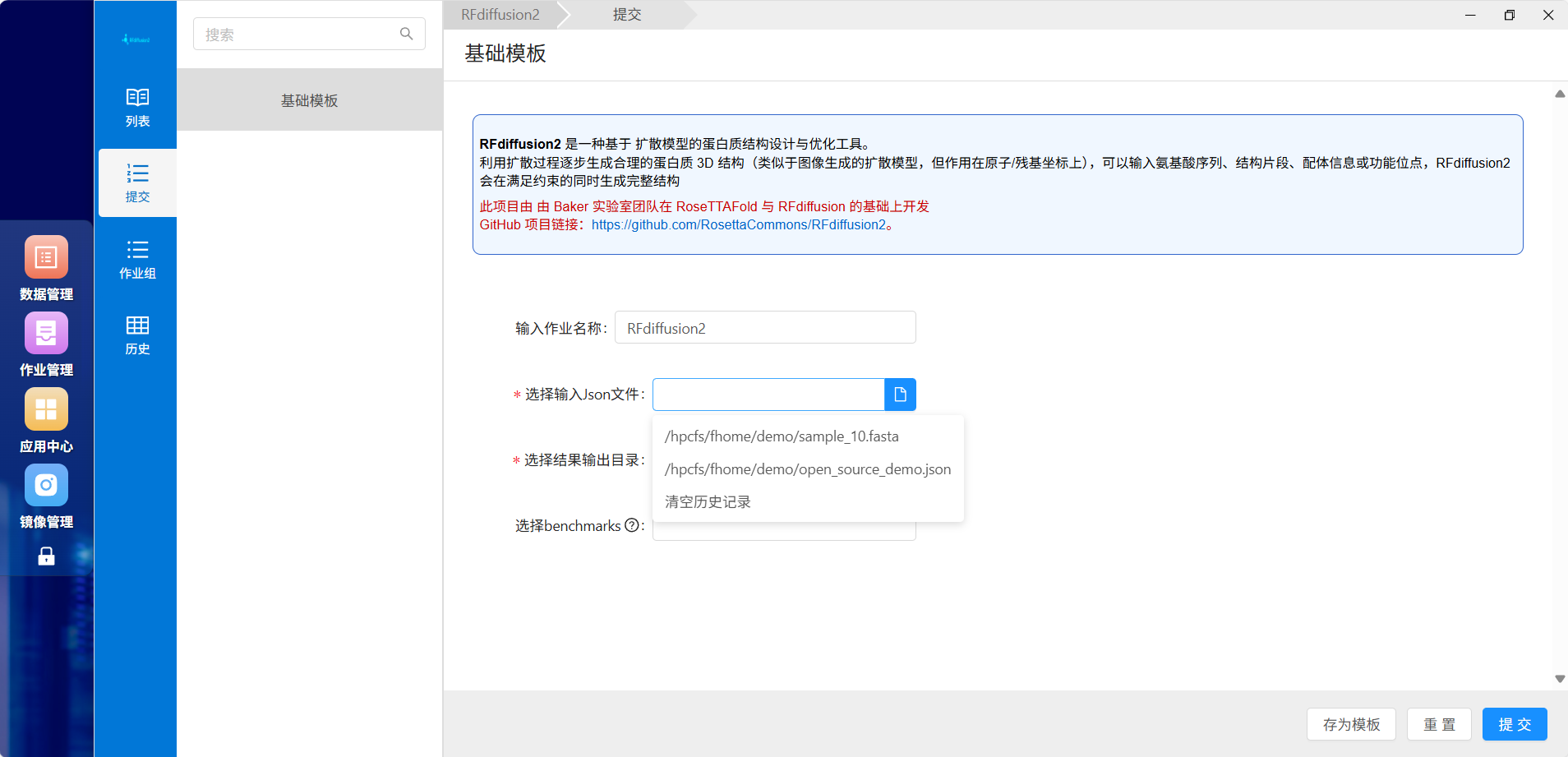The image size is (1568, 757).
Task: Click the 基础模板 page heading
Action: (505, 53)
